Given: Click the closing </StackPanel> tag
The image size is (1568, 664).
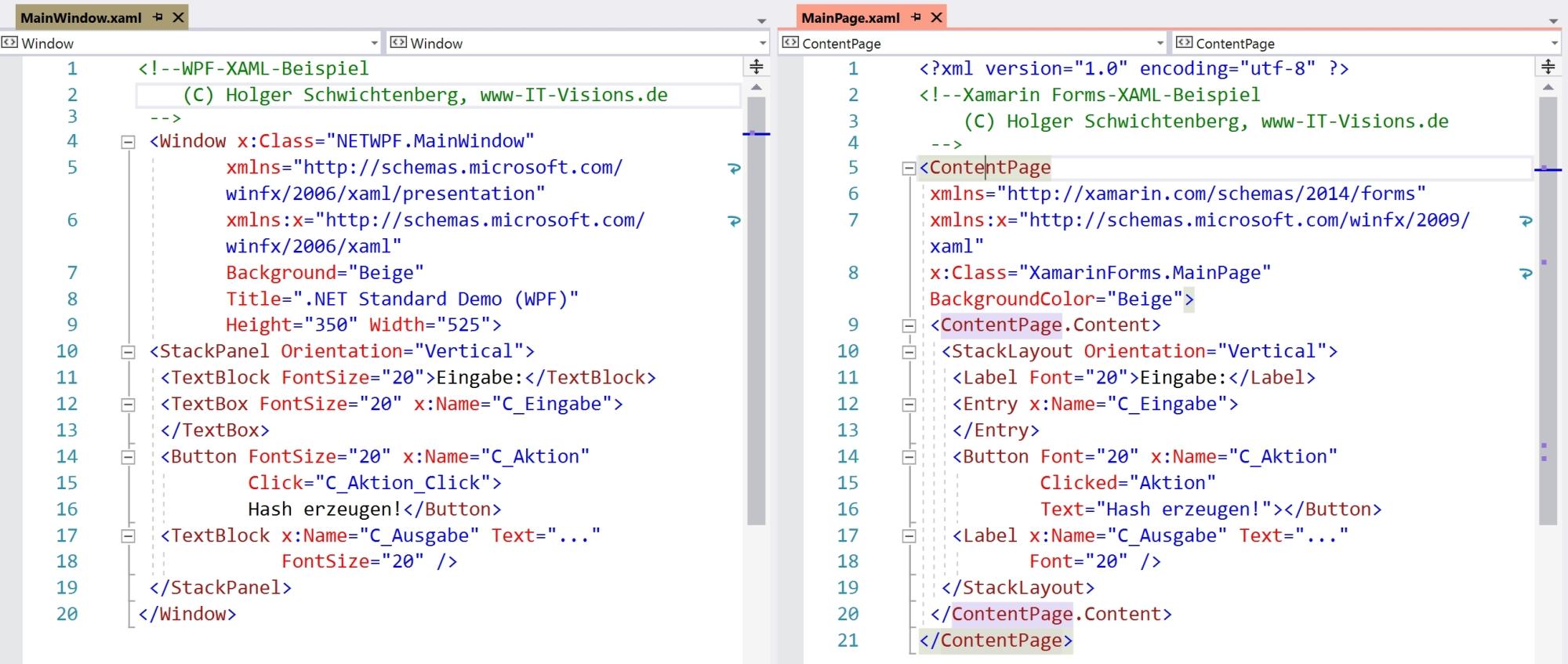Looking at the screenshot, I should click(220, 588).
